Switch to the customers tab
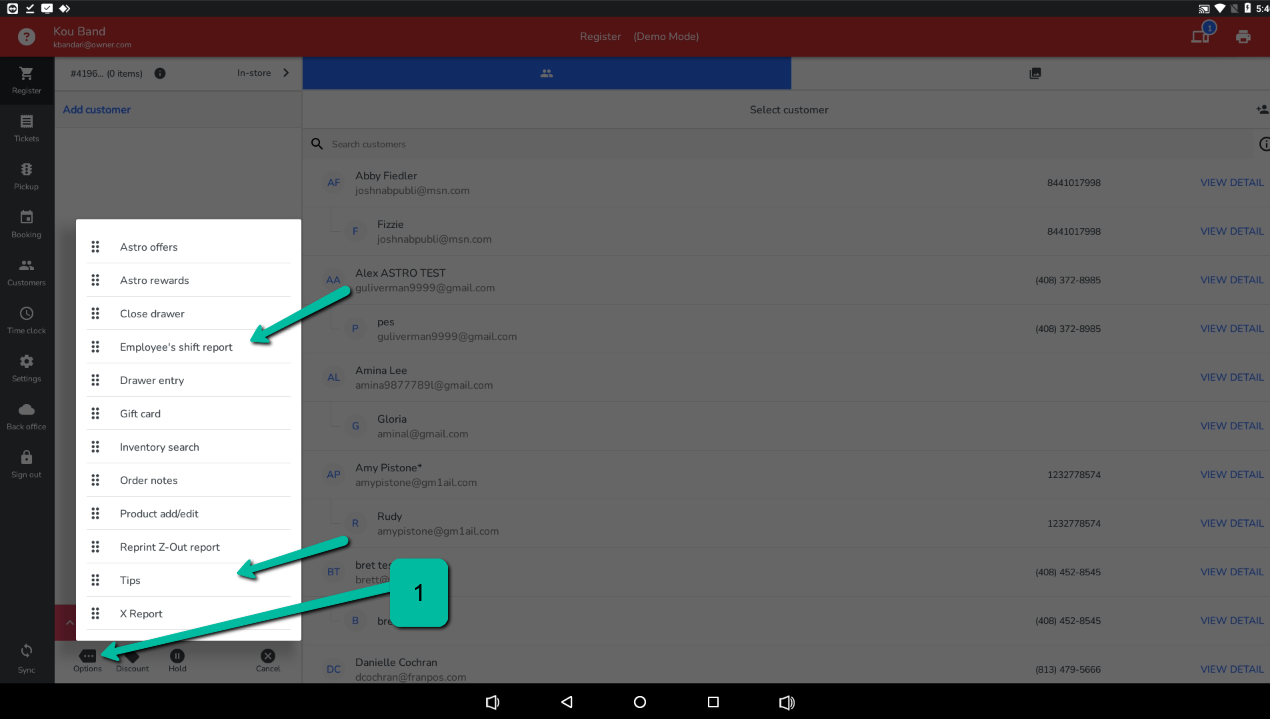Image resolution: width=1270 pixels, height=719 pixels. click(x=546, y=73)
